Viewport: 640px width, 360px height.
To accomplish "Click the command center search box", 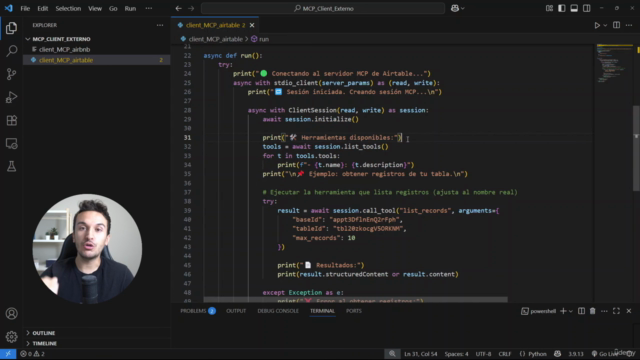I will click(323, 8).
